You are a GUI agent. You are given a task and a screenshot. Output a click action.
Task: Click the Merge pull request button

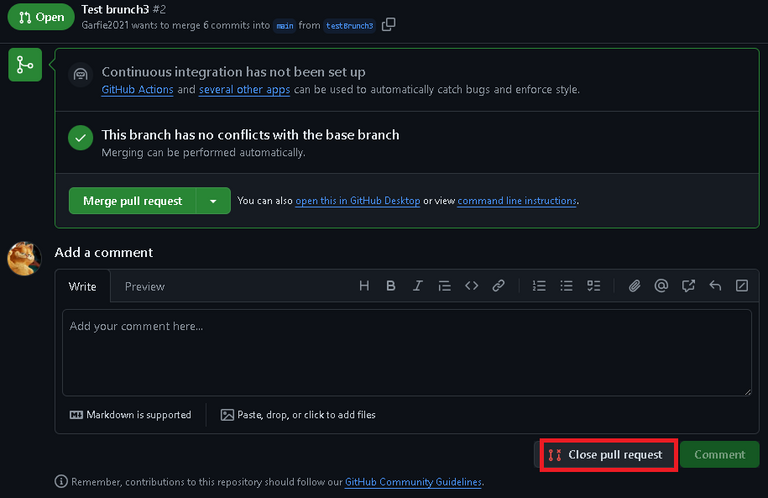pyautogui.click(x=133, y=201)
